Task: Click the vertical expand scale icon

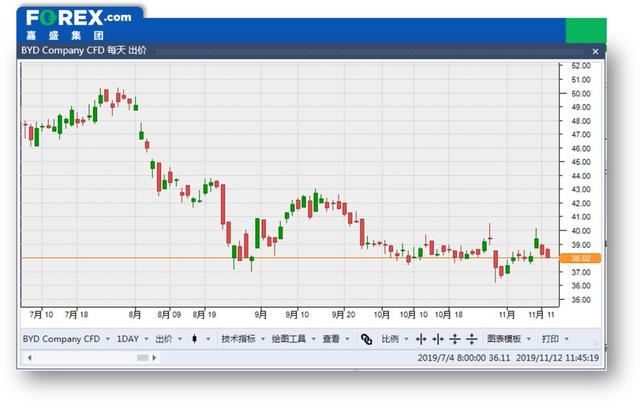Action: 455,339
